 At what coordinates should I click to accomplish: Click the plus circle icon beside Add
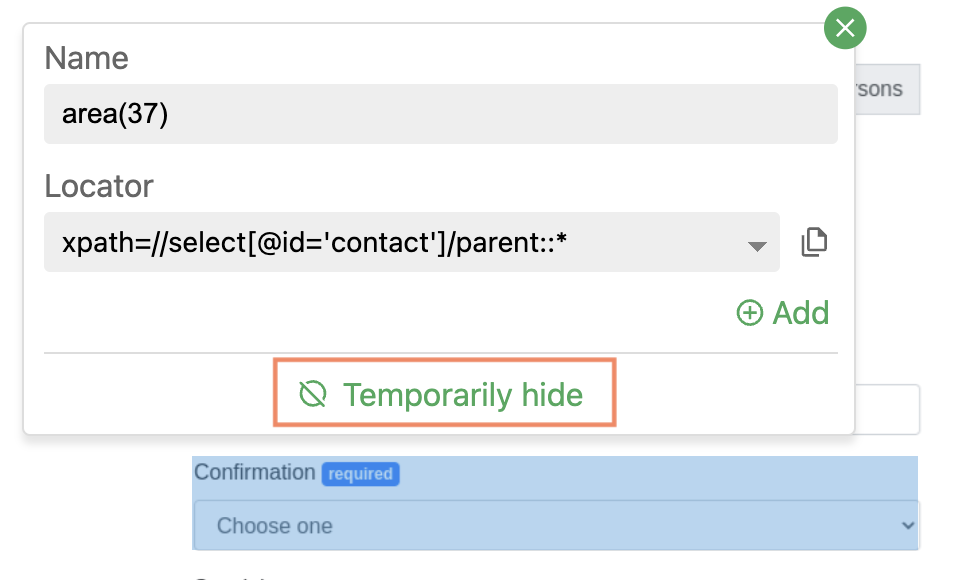tap(749, 313)
